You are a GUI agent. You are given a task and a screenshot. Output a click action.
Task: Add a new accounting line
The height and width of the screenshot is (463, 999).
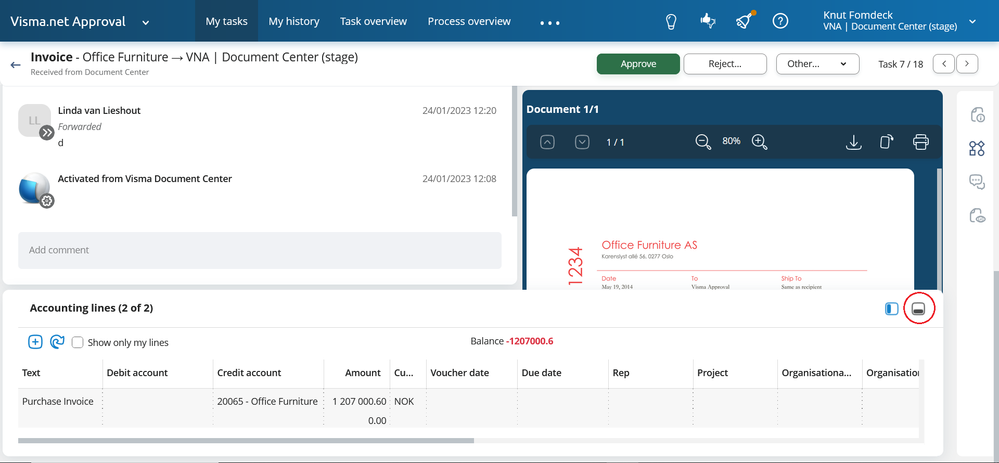(x=35, y=342)
